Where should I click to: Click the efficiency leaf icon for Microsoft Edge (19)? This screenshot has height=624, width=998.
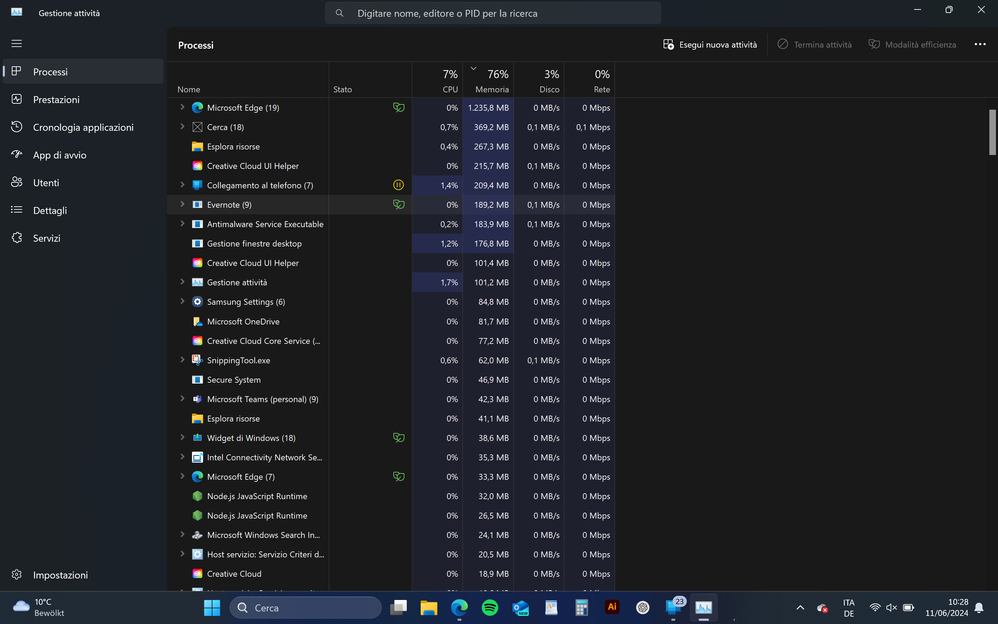point(398,108)
